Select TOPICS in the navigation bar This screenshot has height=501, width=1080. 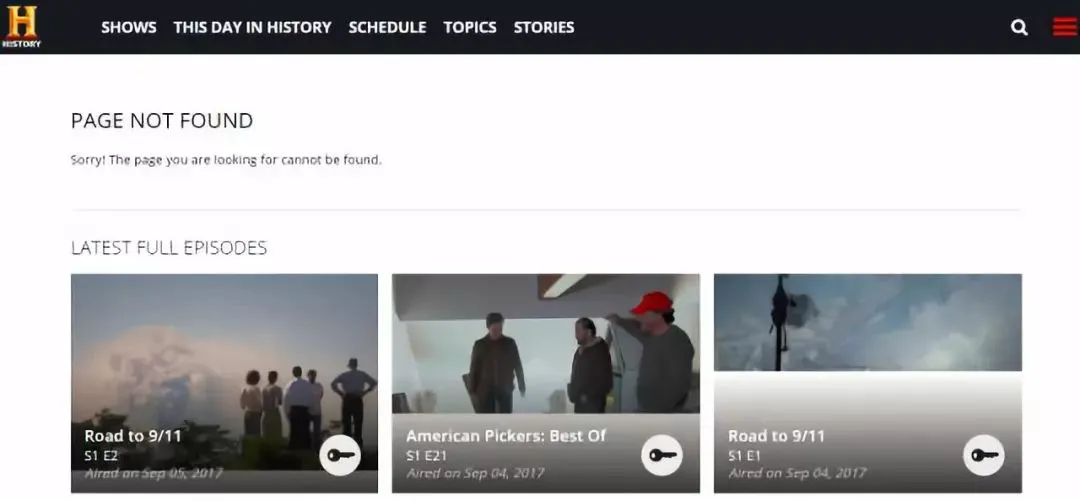(x=470, y=27)
